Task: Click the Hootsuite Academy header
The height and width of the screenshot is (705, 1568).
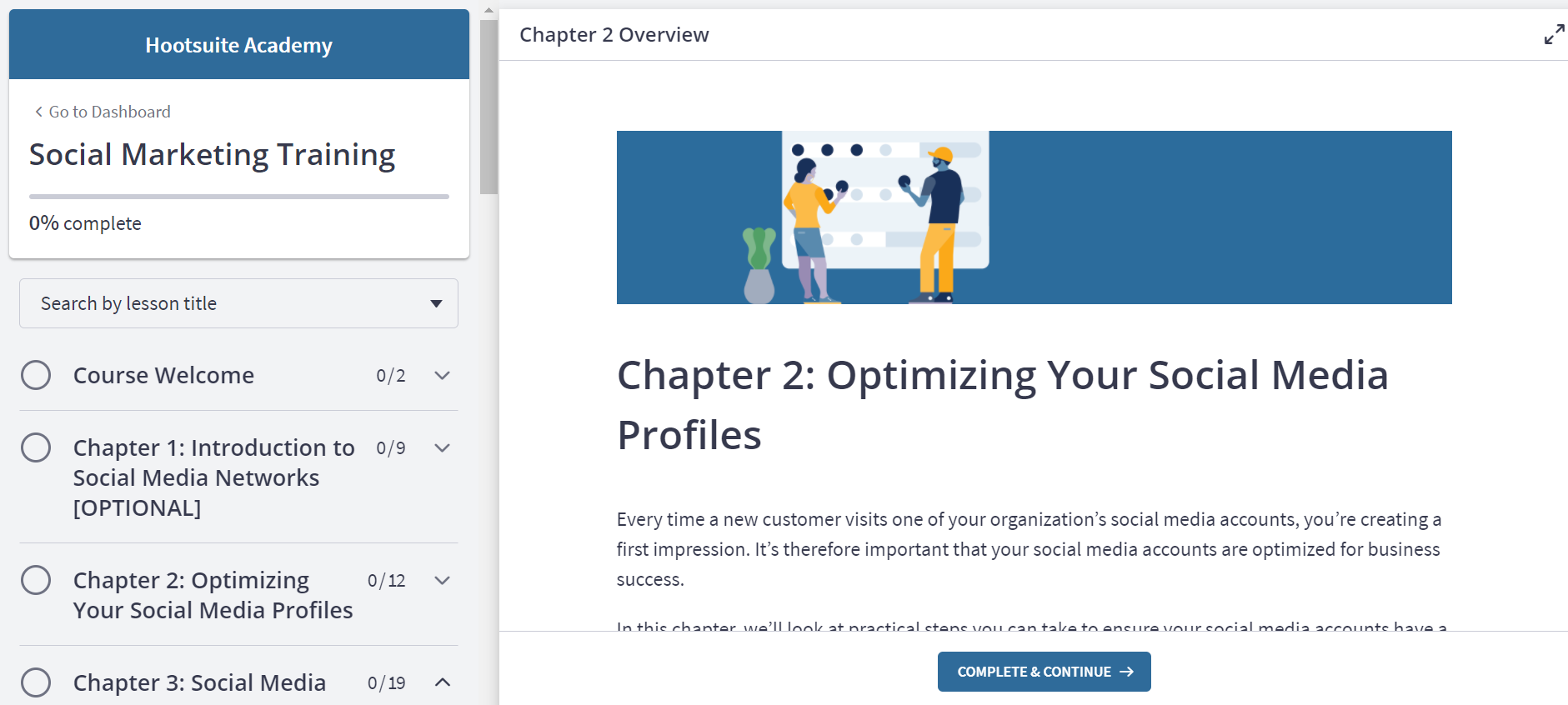Action: coord(238,45)
